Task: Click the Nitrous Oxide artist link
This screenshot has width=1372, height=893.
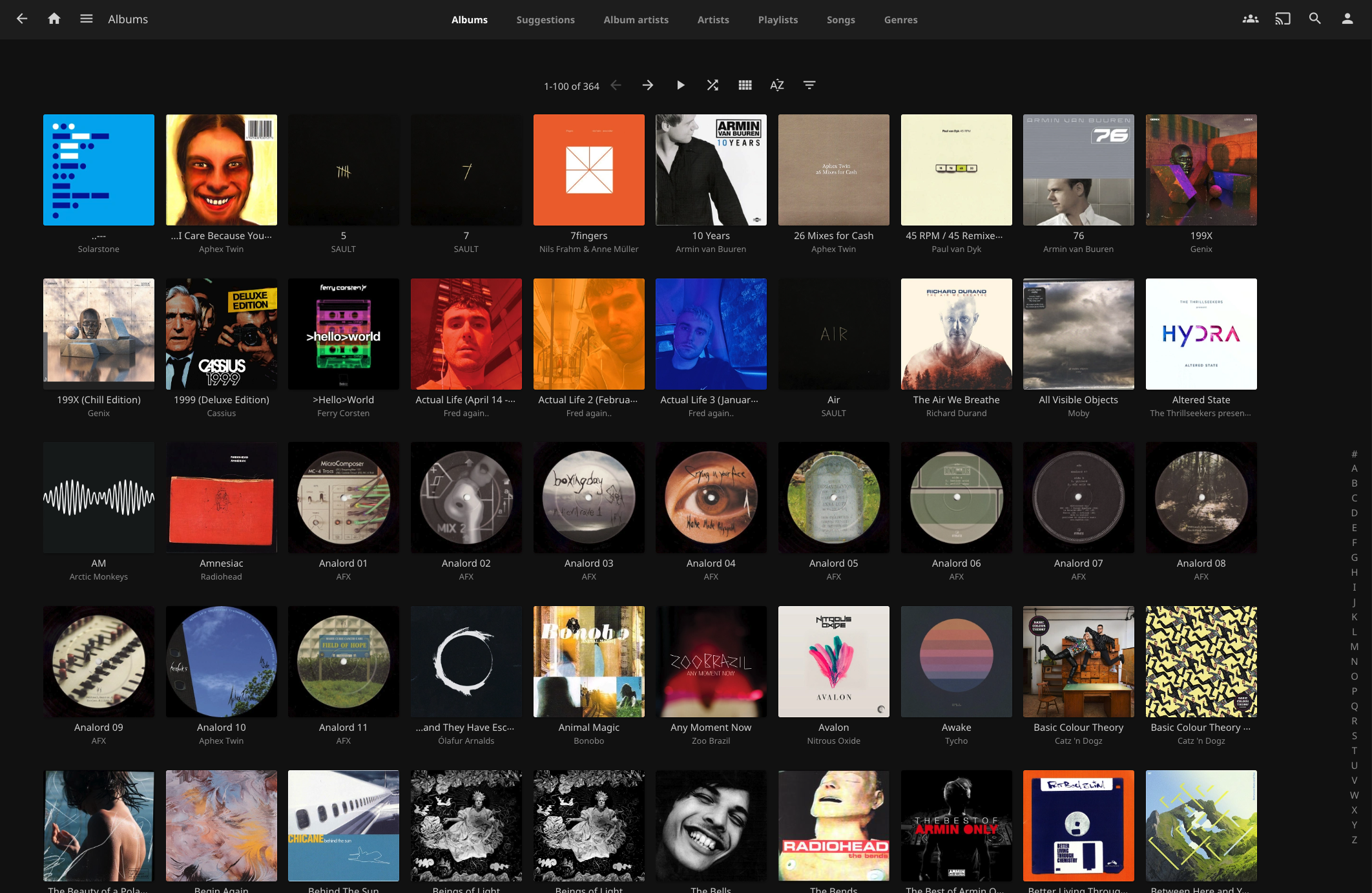Action: tap(834, 741)
